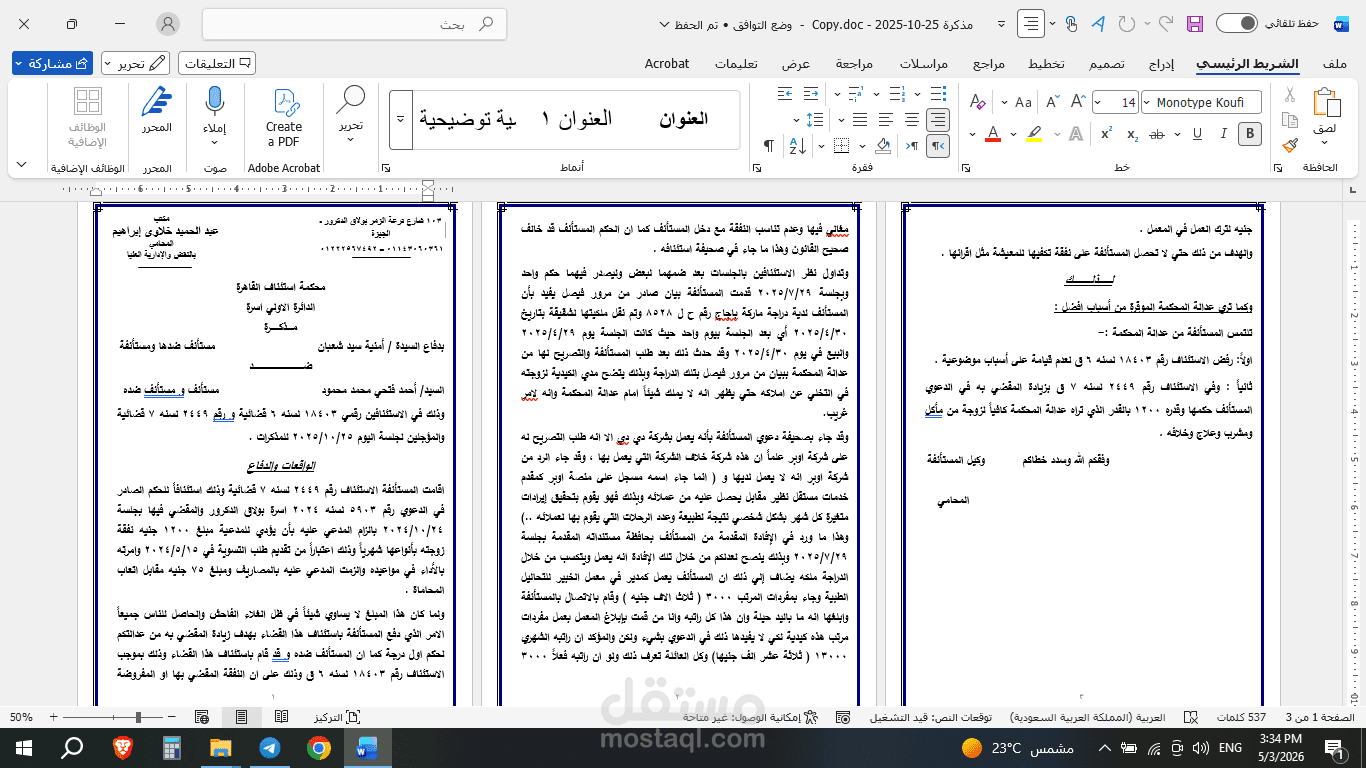
Task: Toggle show paragraph marks ¶
Action: (768, 146)
